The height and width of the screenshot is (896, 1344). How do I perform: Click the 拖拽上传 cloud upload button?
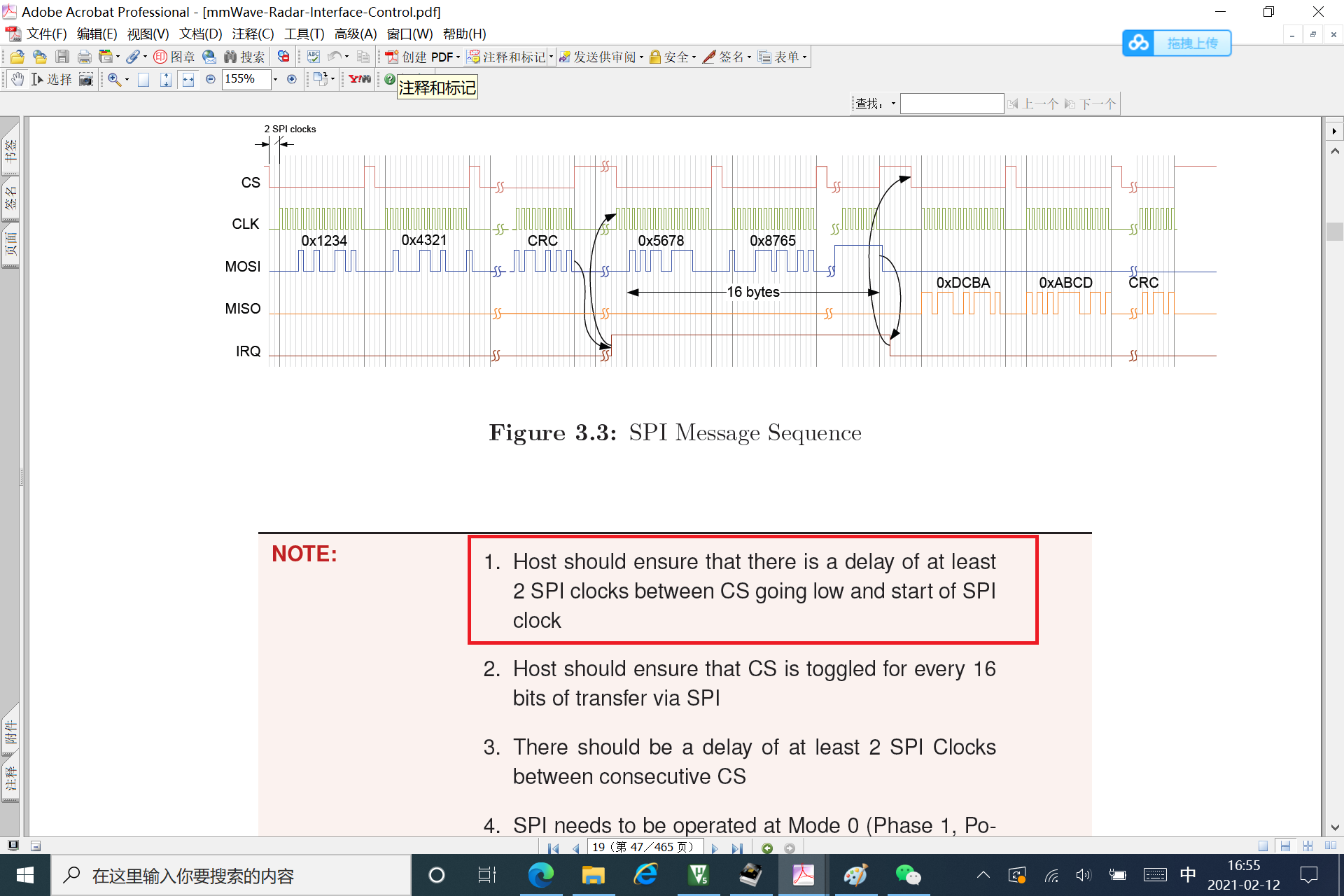coord(1177,43)
